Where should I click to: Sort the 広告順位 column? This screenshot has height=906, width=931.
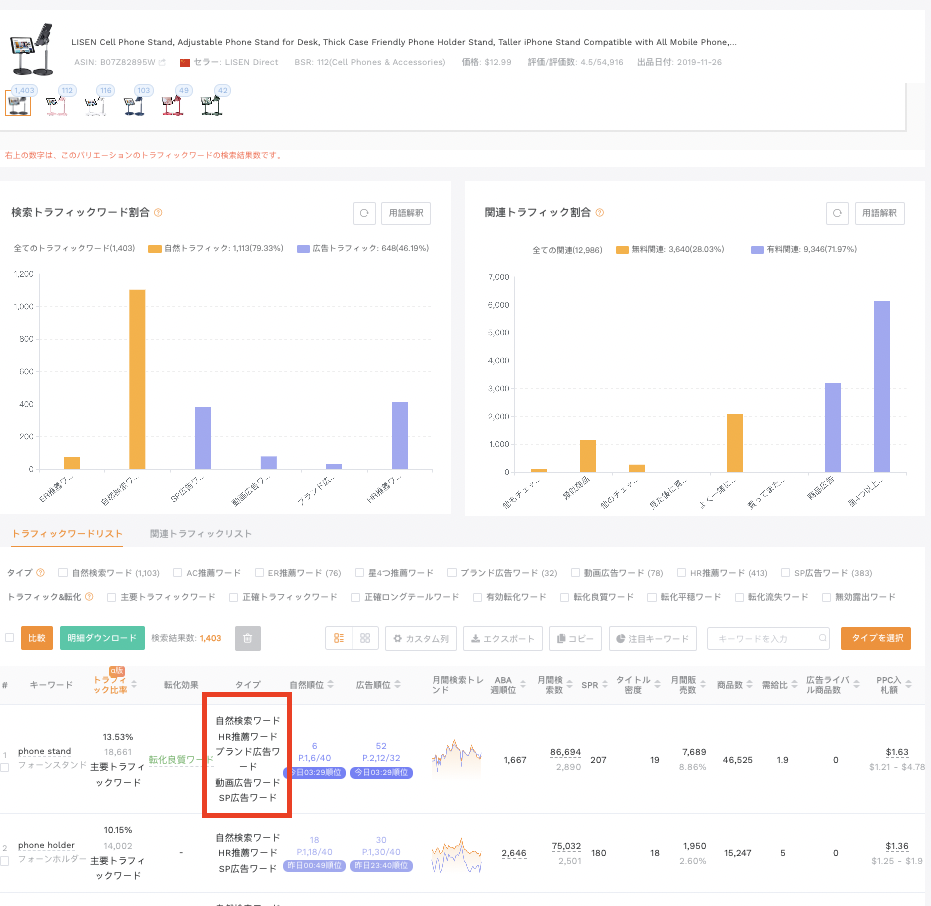pyautogui.click(x=397, y=685)
